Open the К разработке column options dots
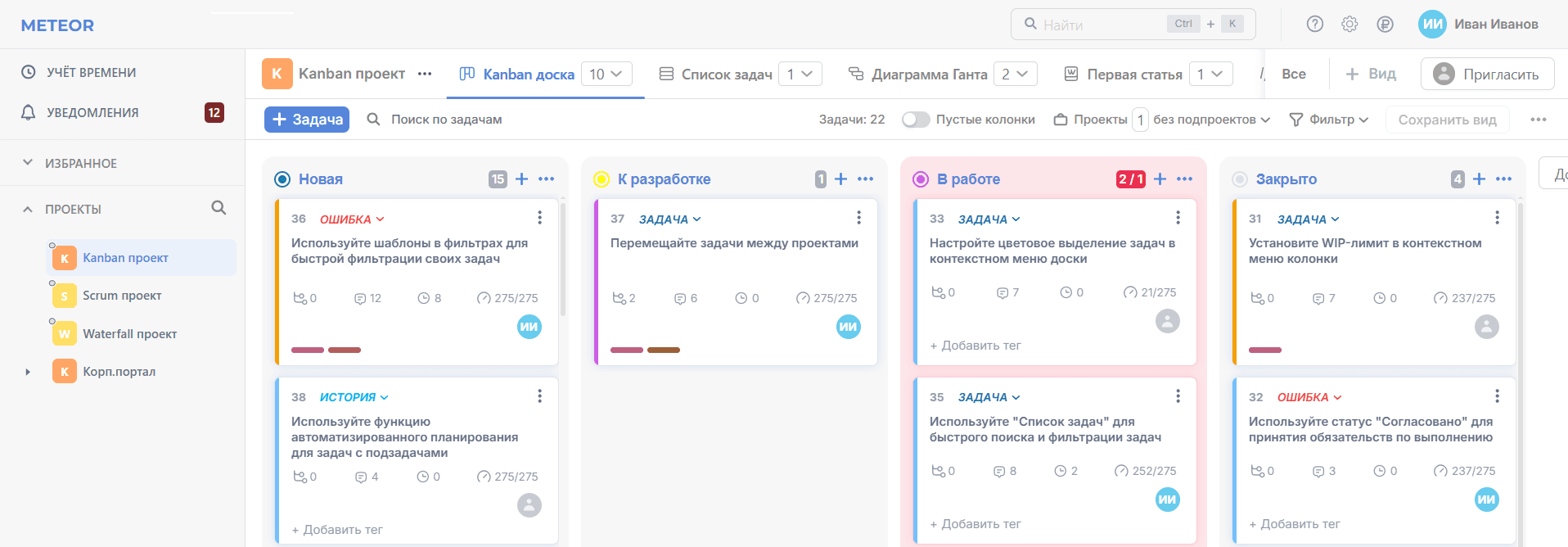Viewport: 1568px width, 547px height. coord(865,179)
